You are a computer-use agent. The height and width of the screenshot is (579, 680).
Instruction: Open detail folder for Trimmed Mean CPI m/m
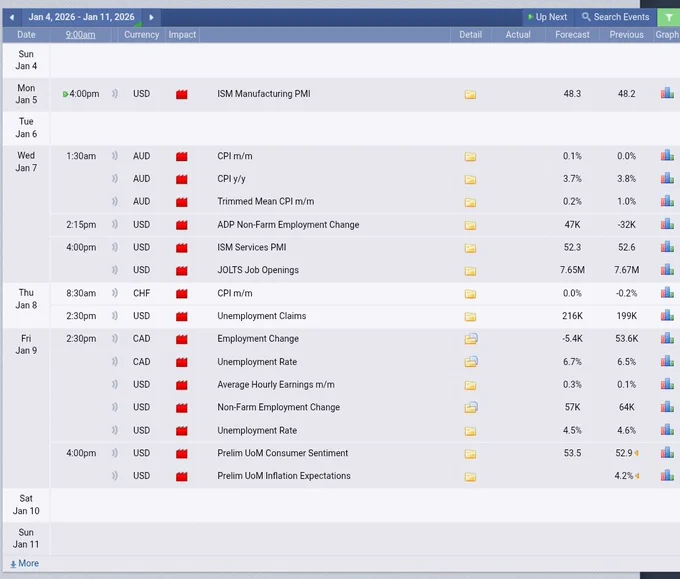[x=470, y=202]
